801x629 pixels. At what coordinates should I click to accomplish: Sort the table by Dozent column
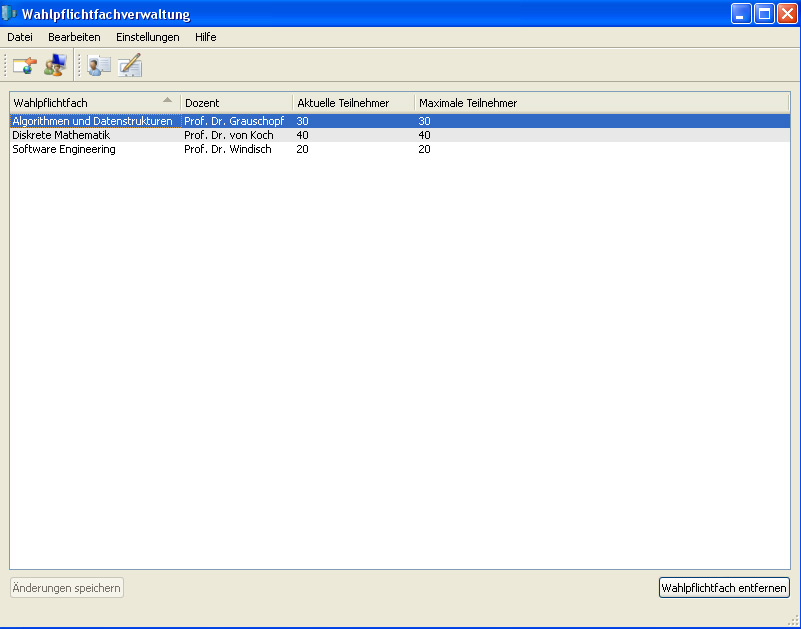(235, 103)
